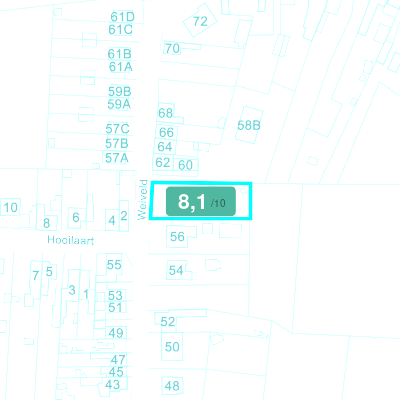Image resolution: width=400 pixels, height=400 pixels.
Task: Select building number 50
Action: tap(172, 347)
